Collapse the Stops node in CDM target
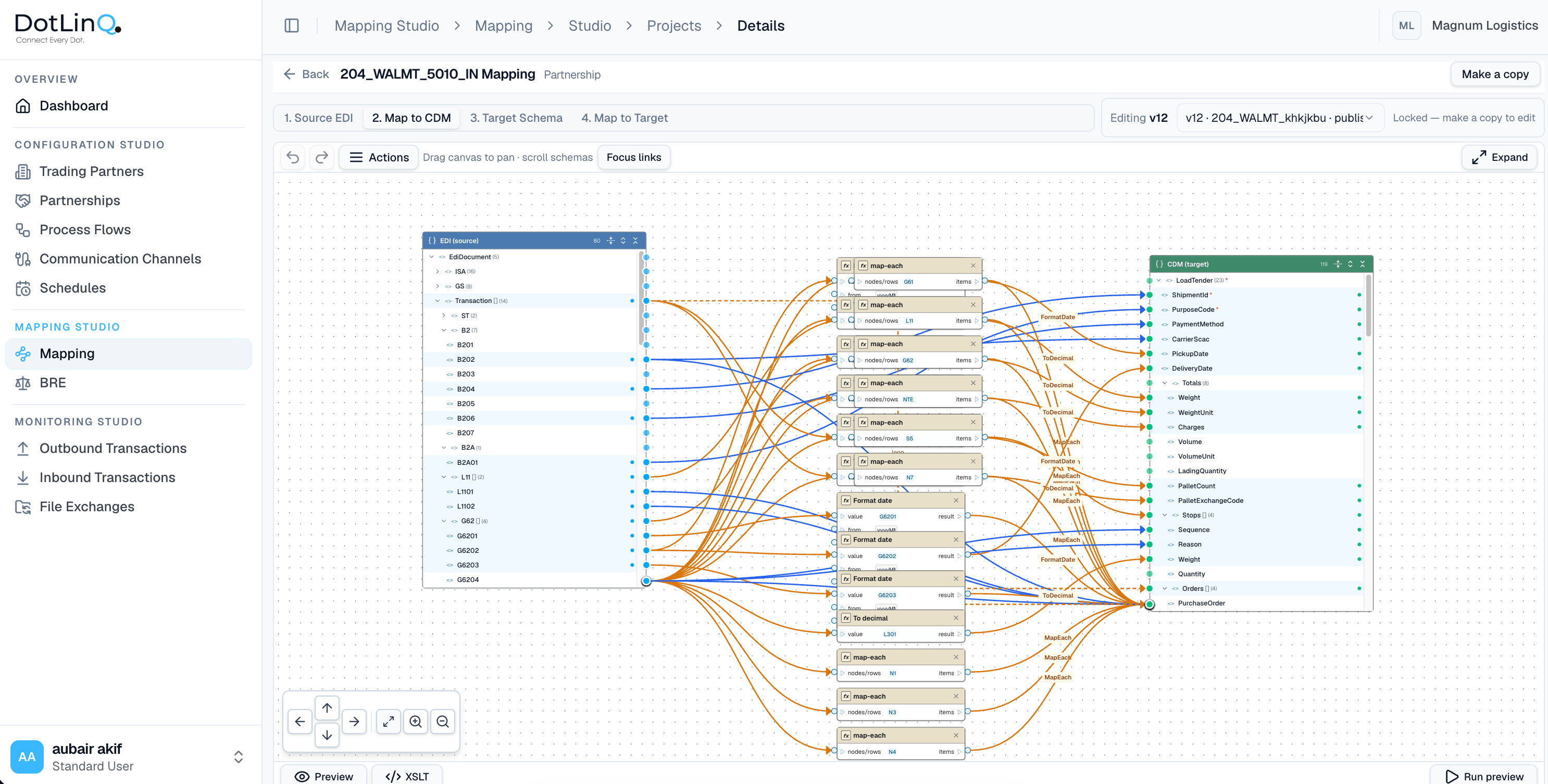The image size is (1548, 784). click(x=1165, y=515)
